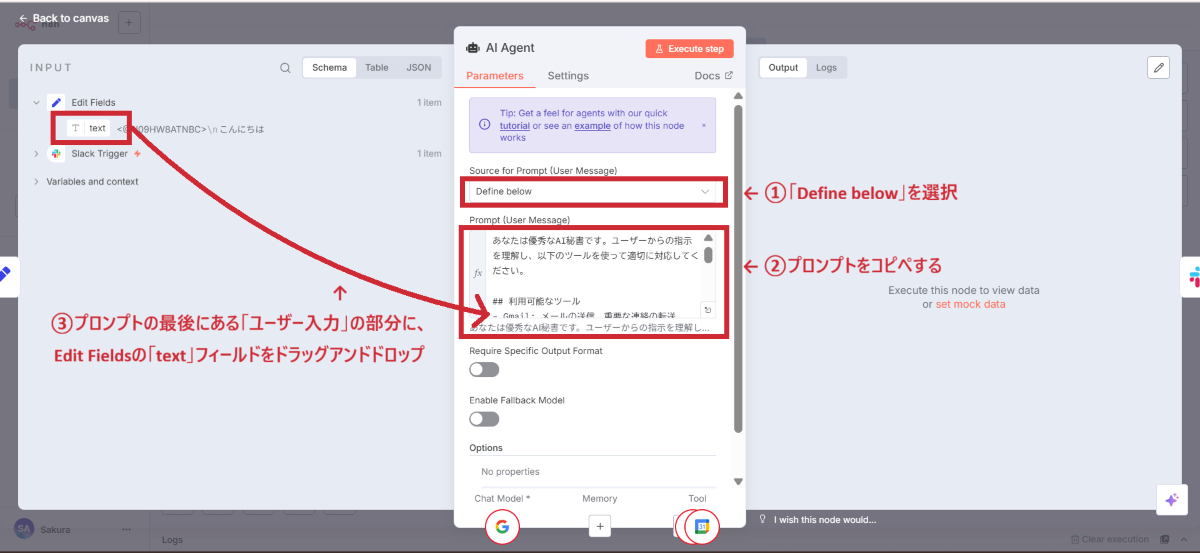Open Source for Prompt dropdown
Screen dimensions: 1200x553
[593, 191]
